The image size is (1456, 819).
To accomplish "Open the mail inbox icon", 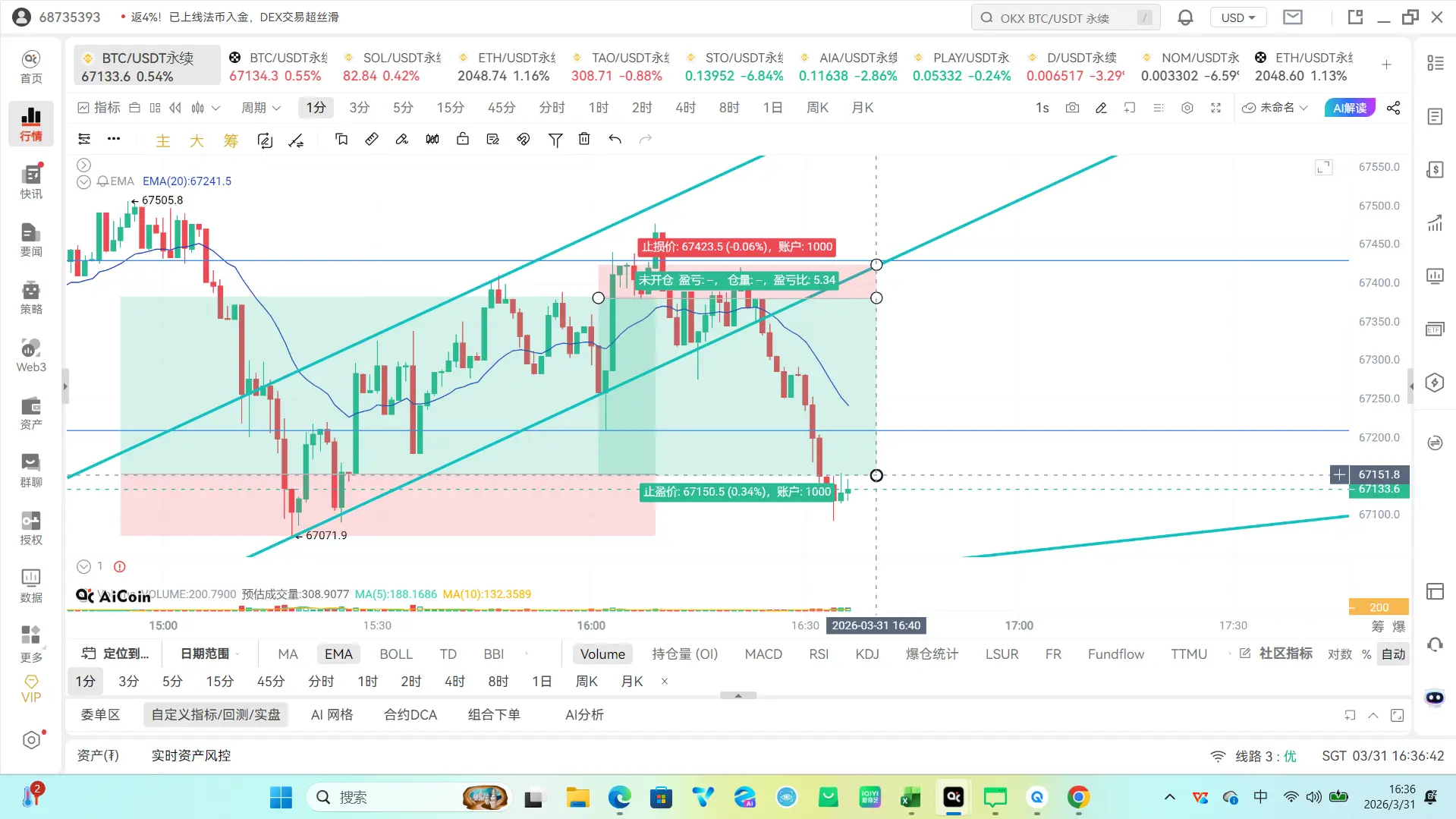I will (x=1293, y=17).
